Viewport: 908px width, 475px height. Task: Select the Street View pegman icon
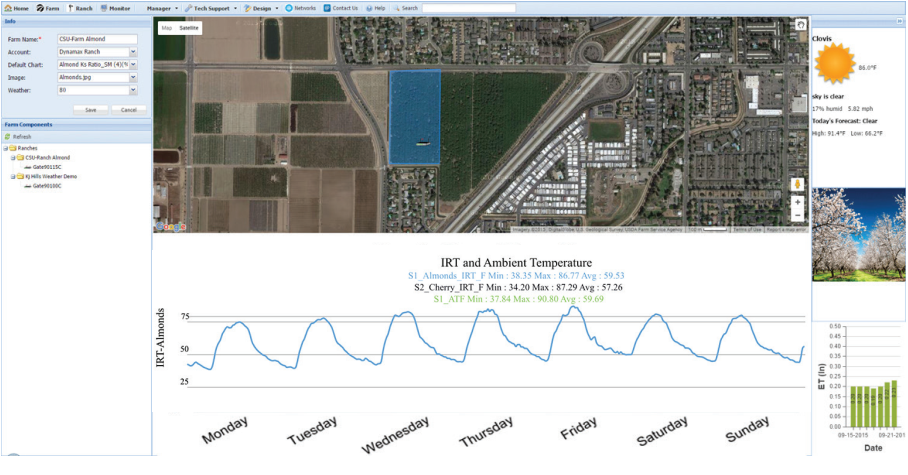pyautogui.click(x=797, y=185)
